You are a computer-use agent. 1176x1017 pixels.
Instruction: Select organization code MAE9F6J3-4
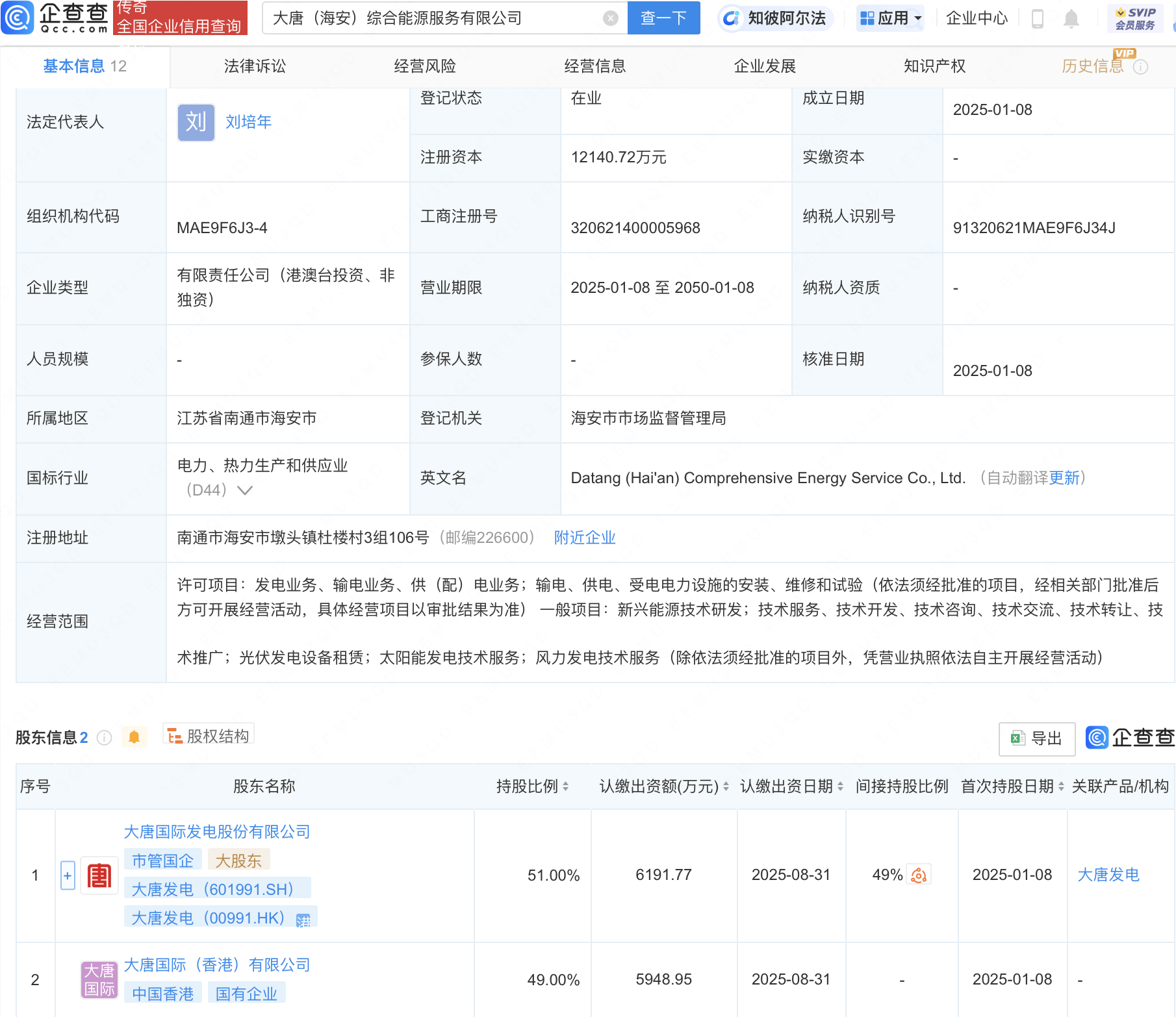tap(222, 228)
